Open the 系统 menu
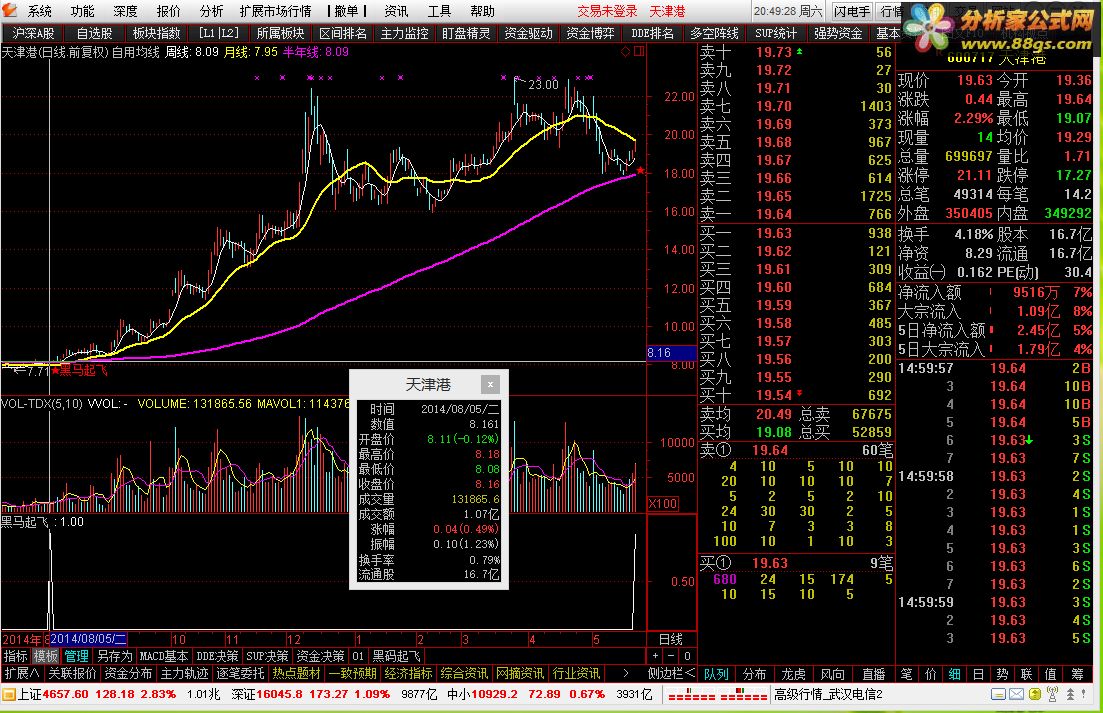Viewport: 1103px width, 713px height. (x=39, y=11)
